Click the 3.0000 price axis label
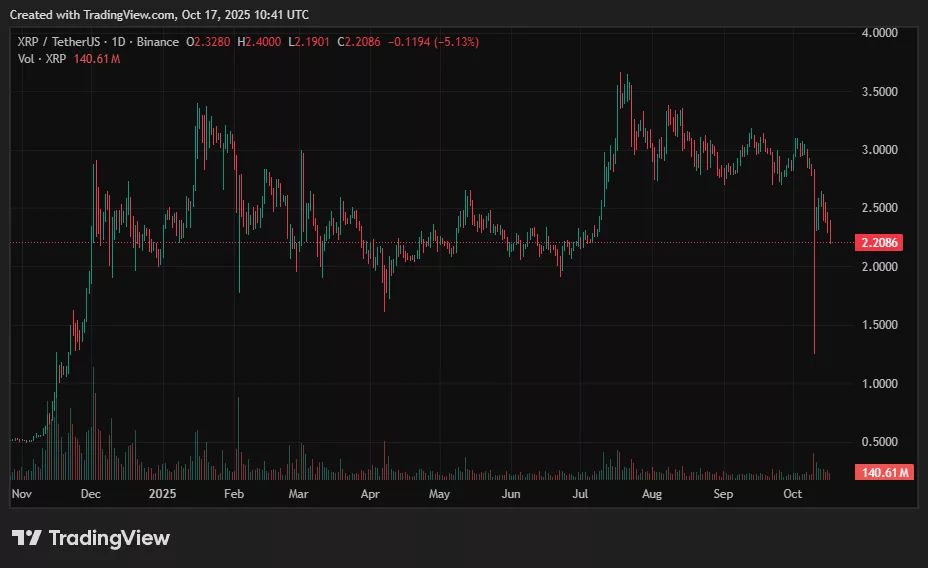This screenshot has width=928, height=568. (x=880, y=150)
